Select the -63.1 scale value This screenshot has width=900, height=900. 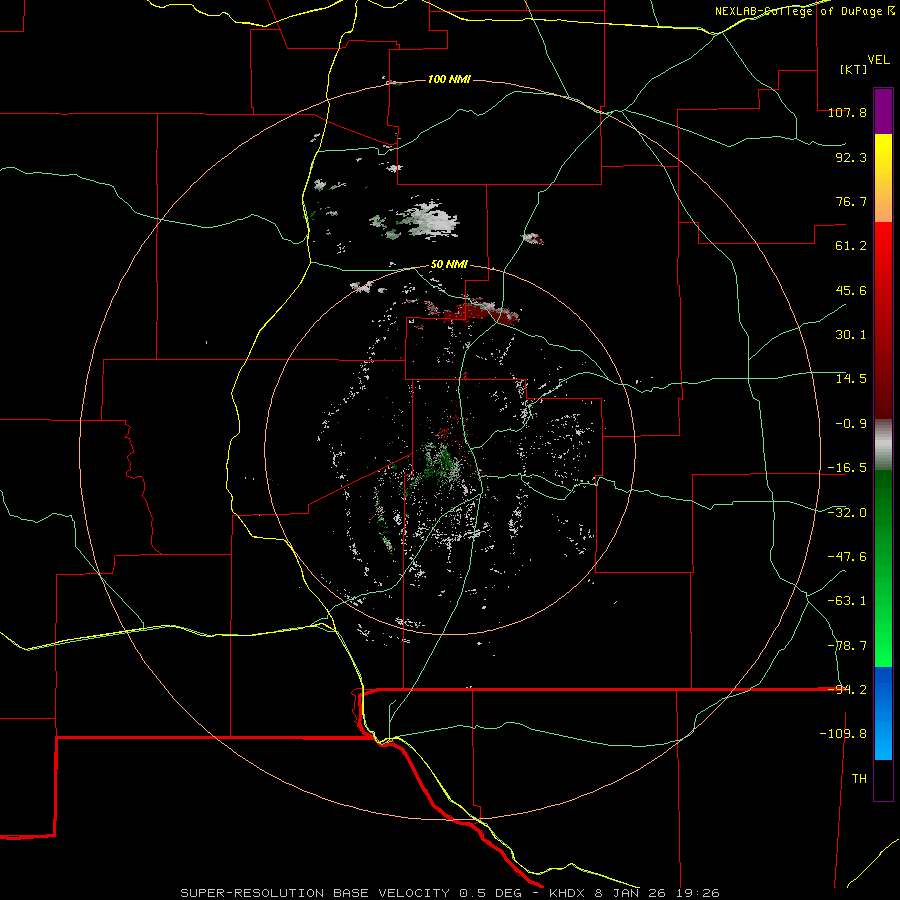click(847, 601)
